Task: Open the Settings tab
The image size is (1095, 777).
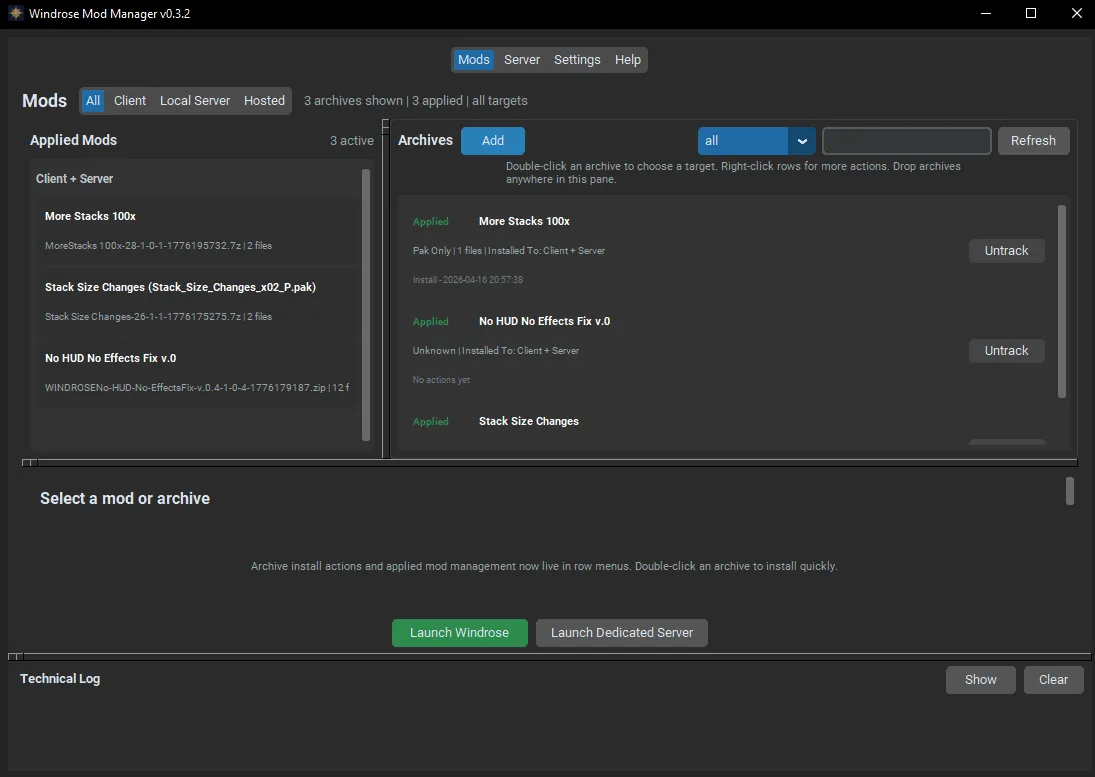Action: click(577, 59)
